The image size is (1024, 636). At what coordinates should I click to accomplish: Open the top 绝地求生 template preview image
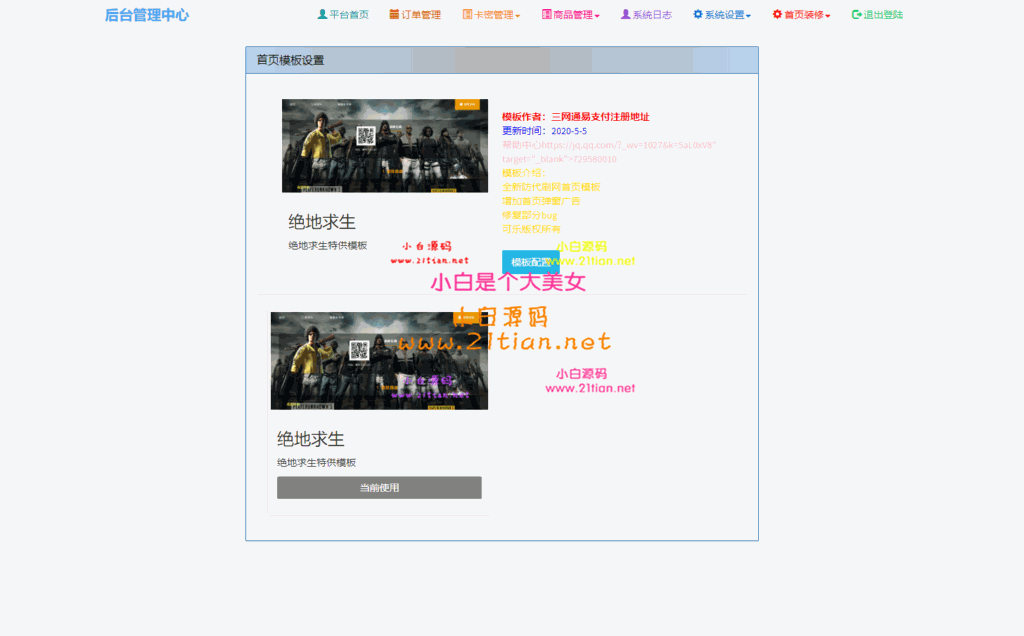coord(385,146)
